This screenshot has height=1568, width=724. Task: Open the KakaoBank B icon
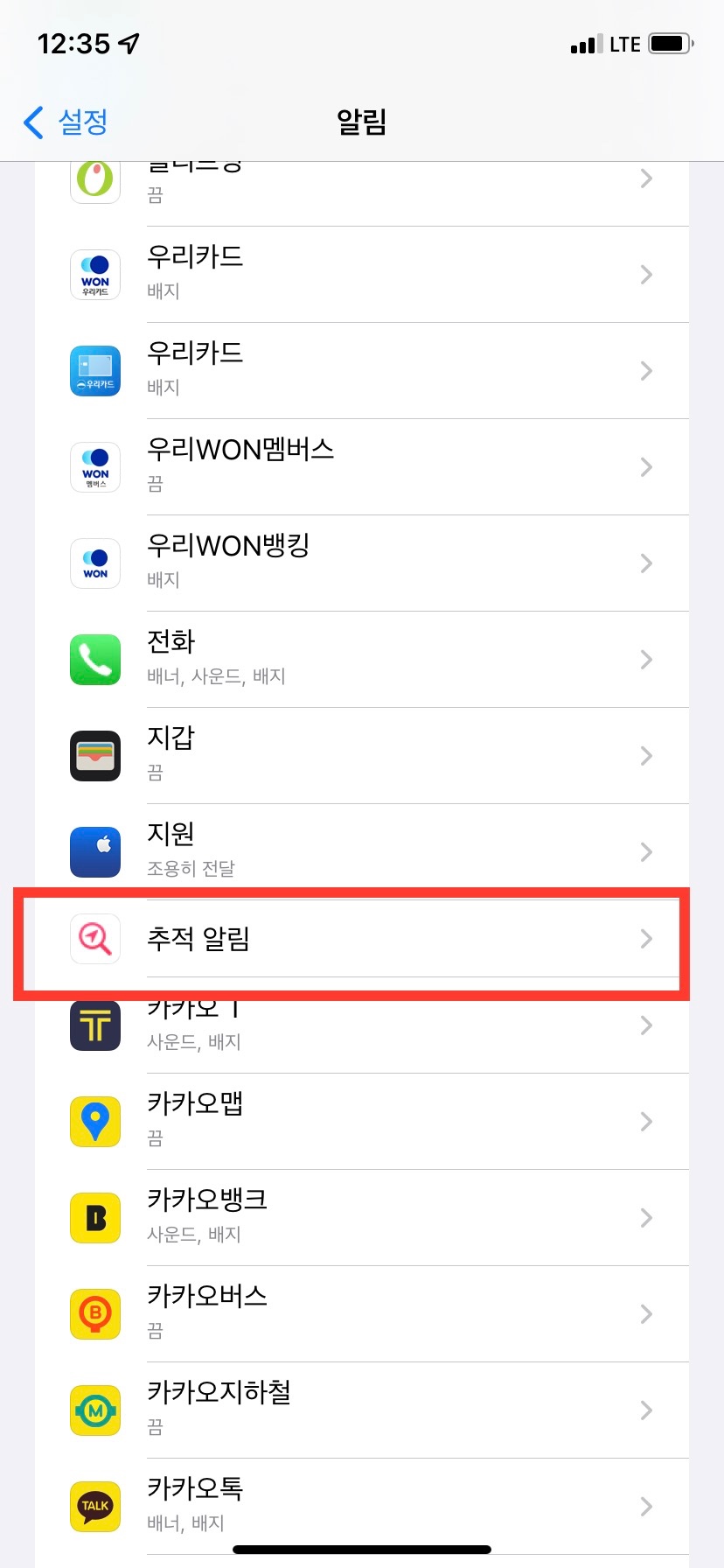95,1218
